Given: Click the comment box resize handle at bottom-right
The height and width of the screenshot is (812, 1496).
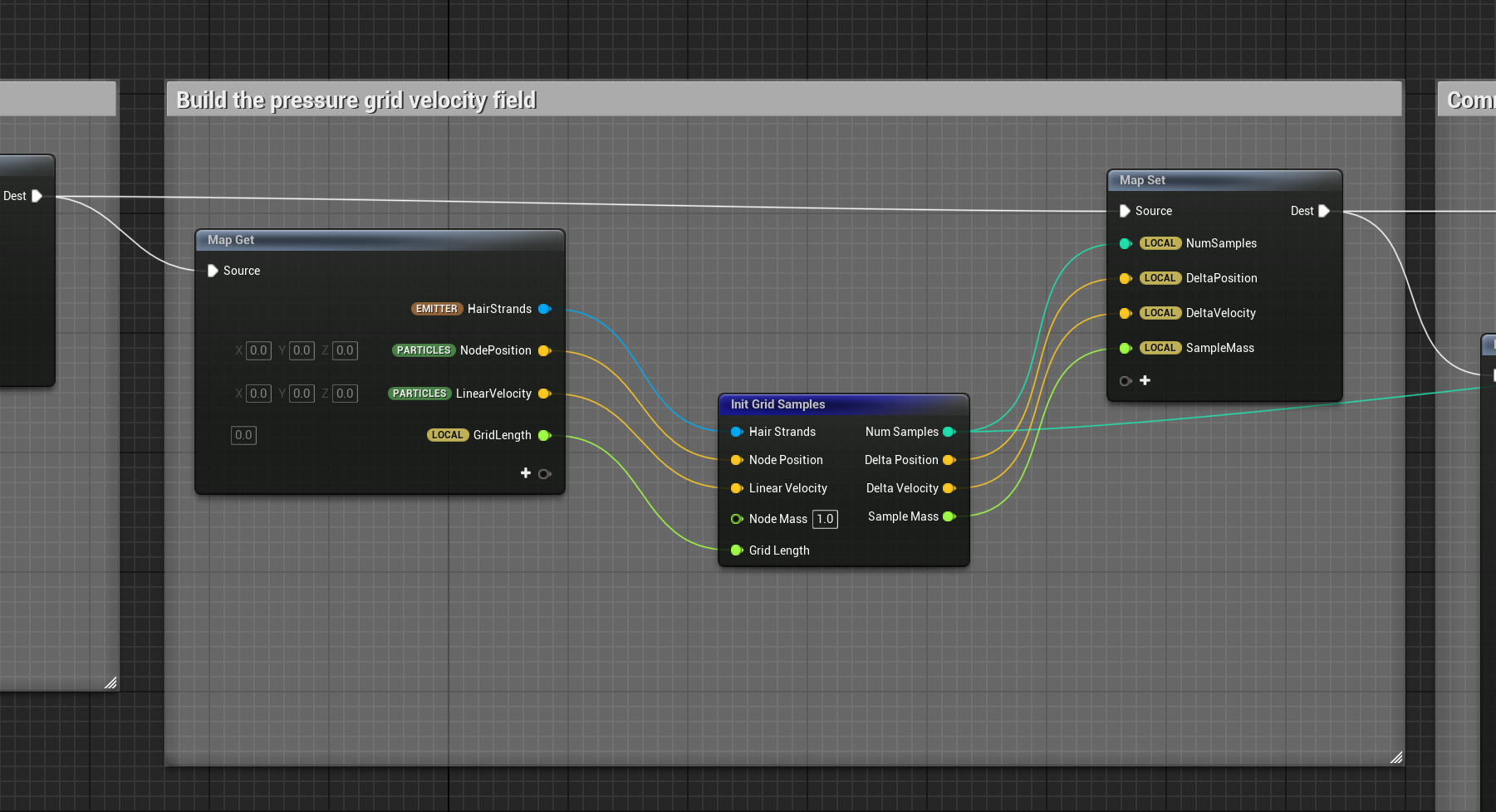Looking at the screenshot, I should (x=1395, y=756).
